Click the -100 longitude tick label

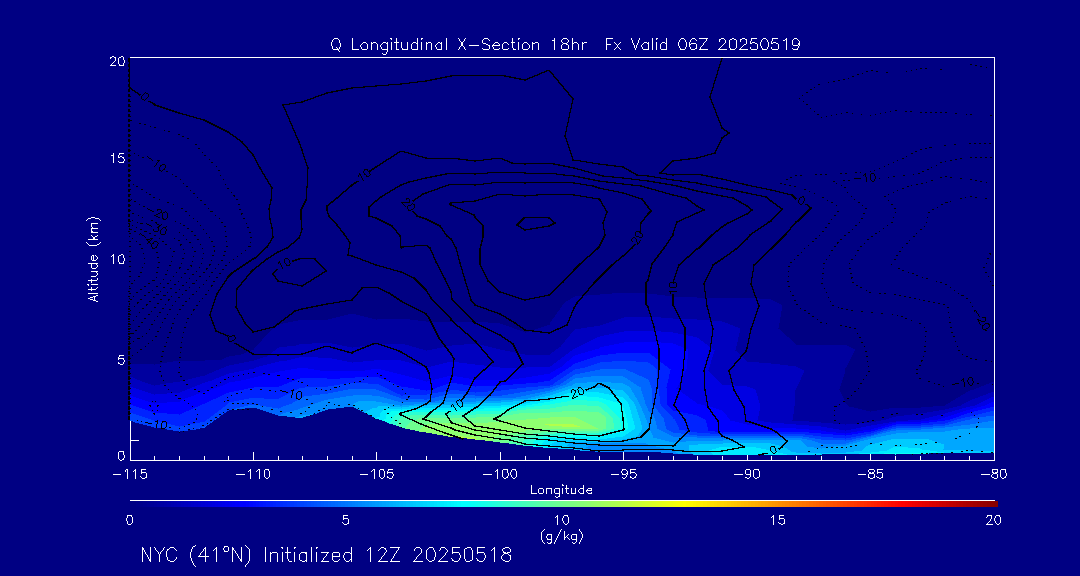tap(500, 474)
